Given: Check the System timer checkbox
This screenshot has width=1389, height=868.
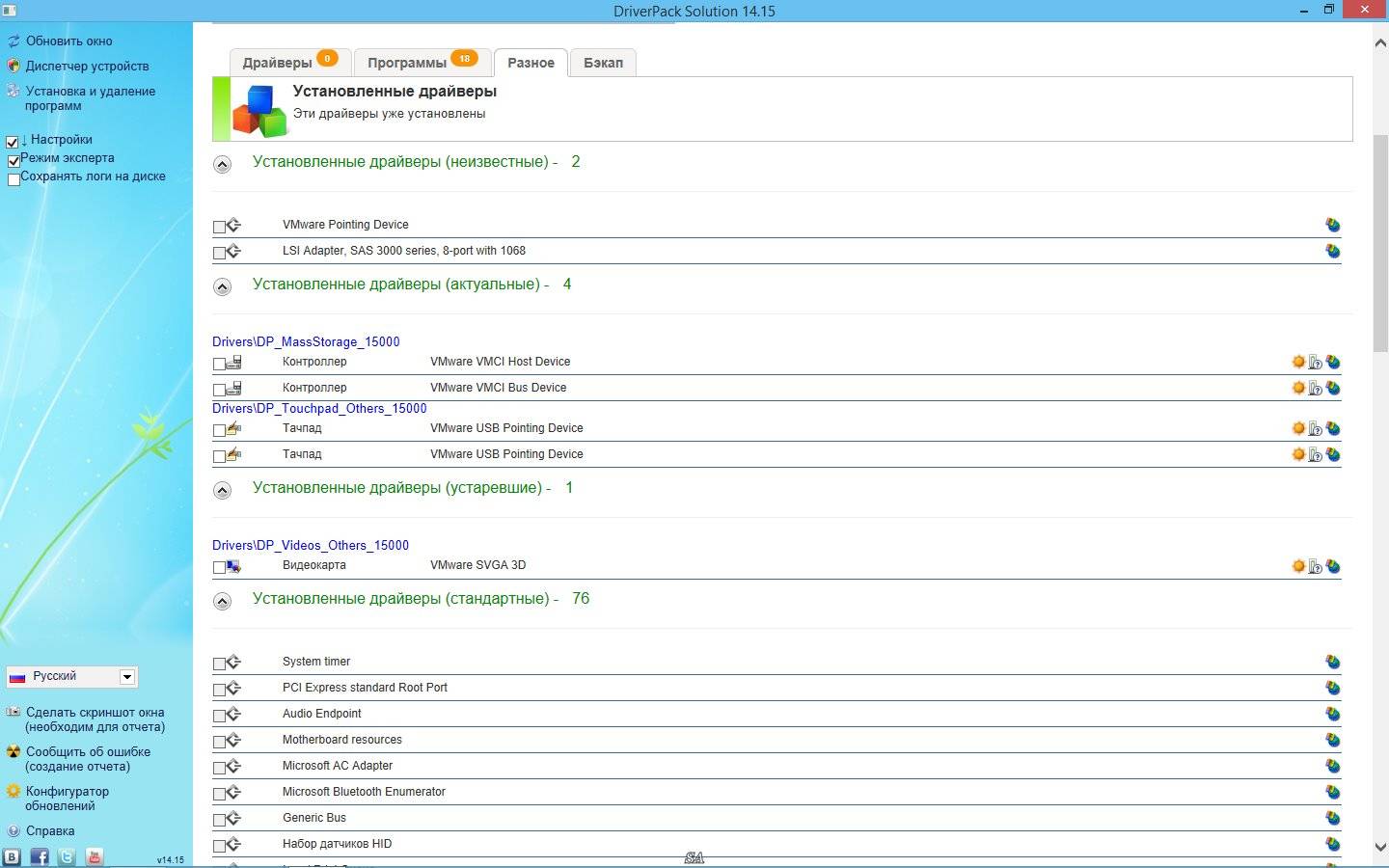Looking at the screenshot, I should [219, 664].
